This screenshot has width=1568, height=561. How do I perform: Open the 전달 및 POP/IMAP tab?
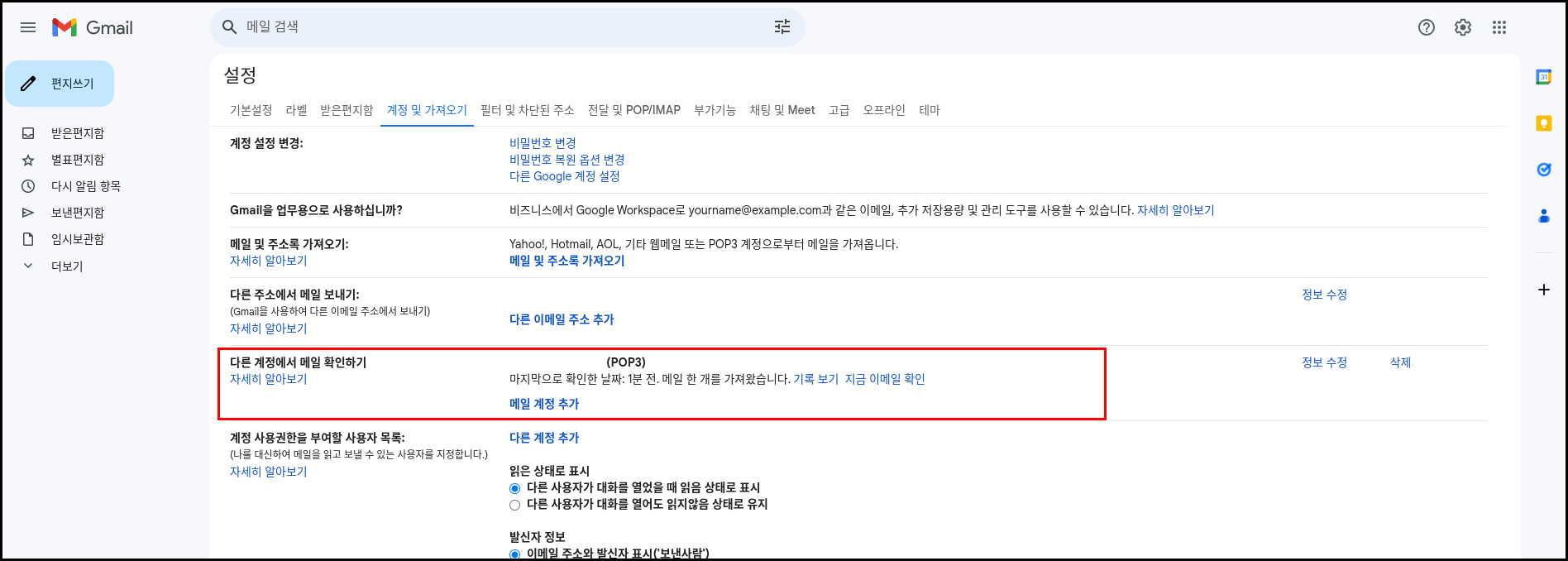click(634, 110)
